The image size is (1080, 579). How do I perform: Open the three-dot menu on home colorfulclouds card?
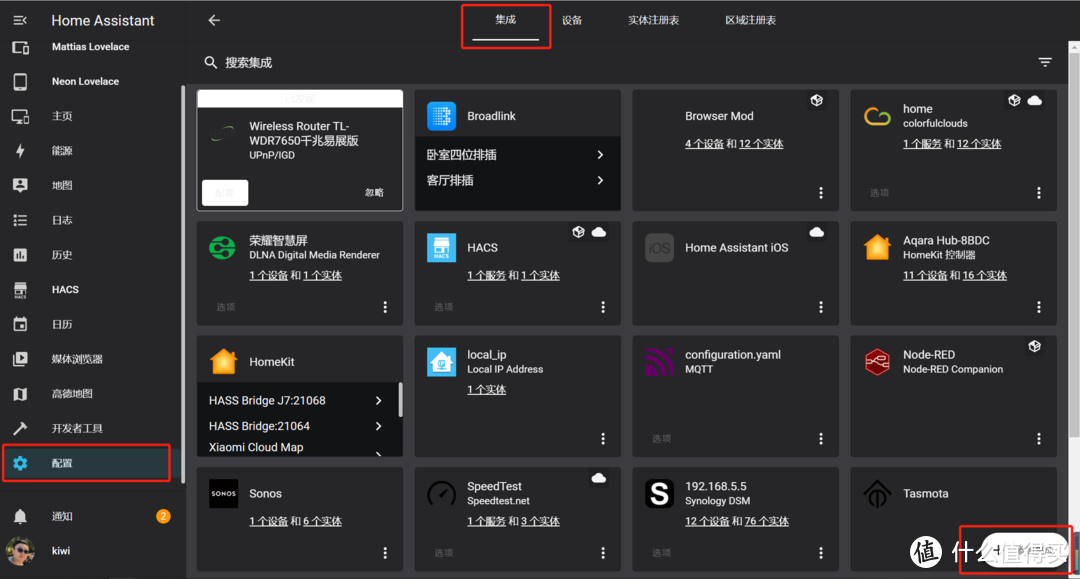click(x=1039, y=193)
